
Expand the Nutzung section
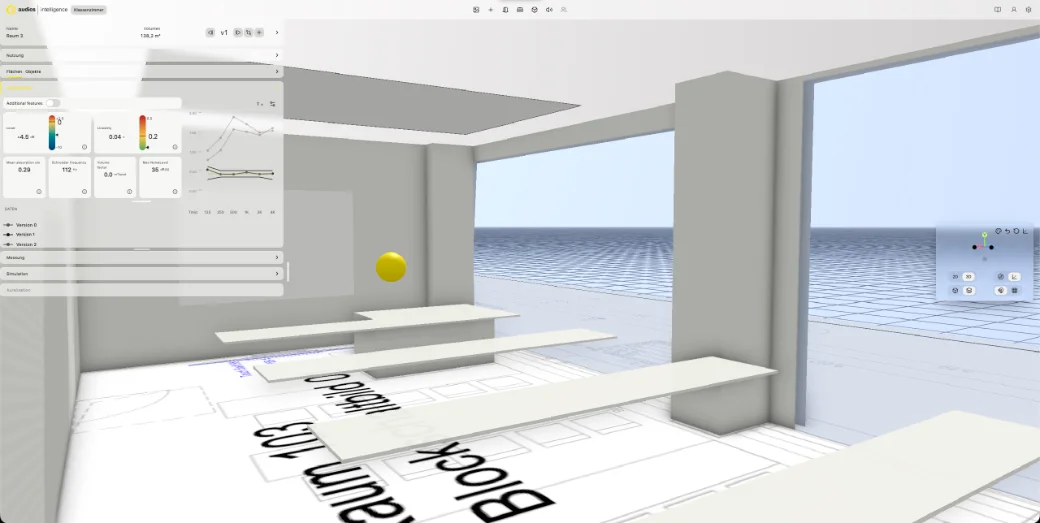142,56
